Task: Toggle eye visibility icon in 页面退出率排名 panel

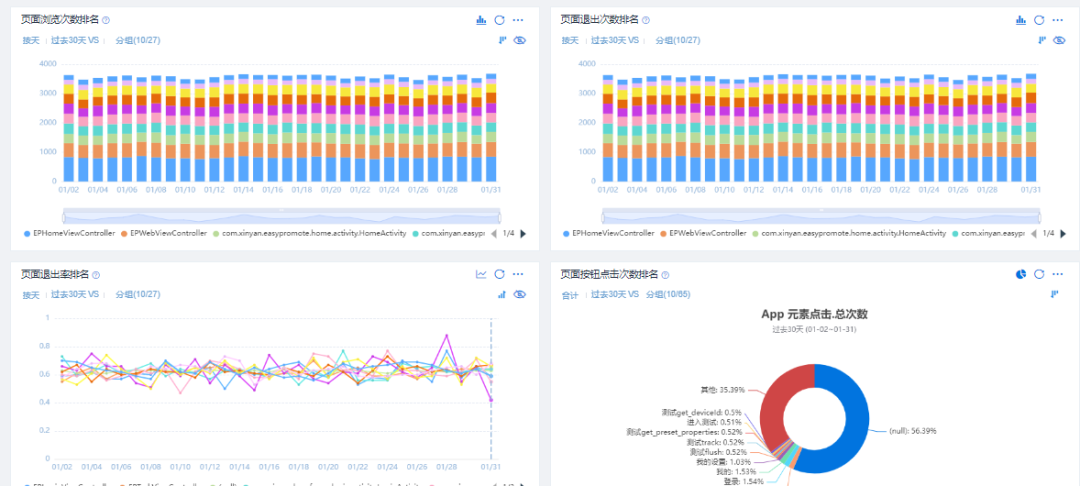Action: [x=520, y=294]
